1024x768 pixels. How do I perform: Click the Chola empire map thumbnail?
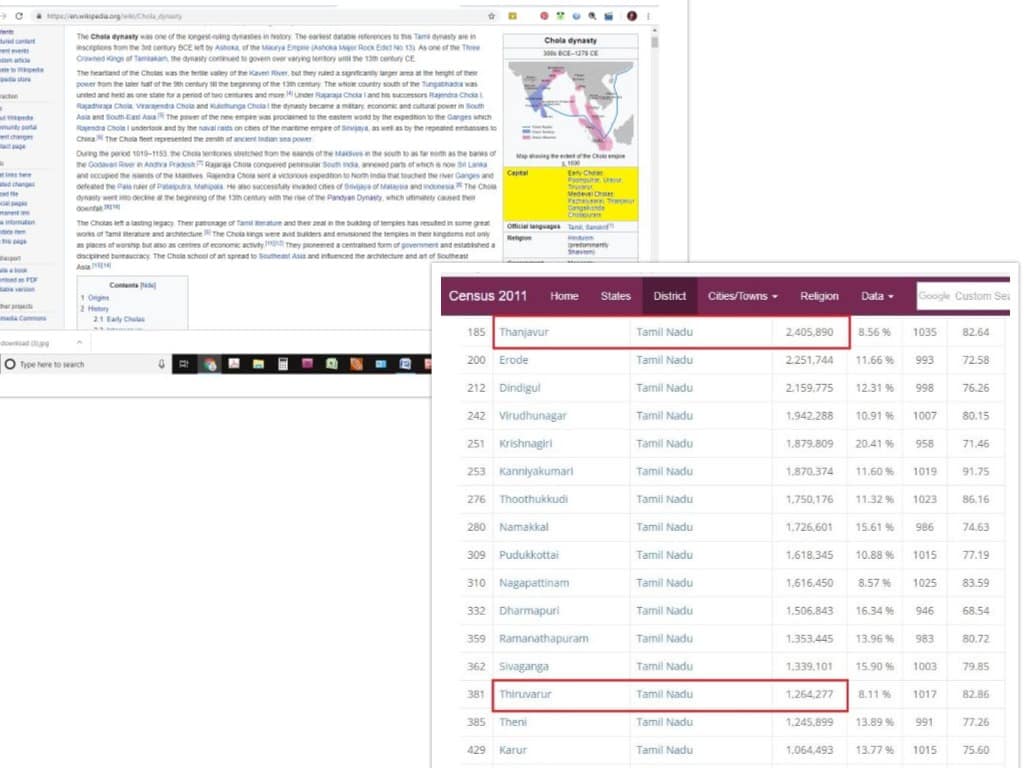[570, 105]
